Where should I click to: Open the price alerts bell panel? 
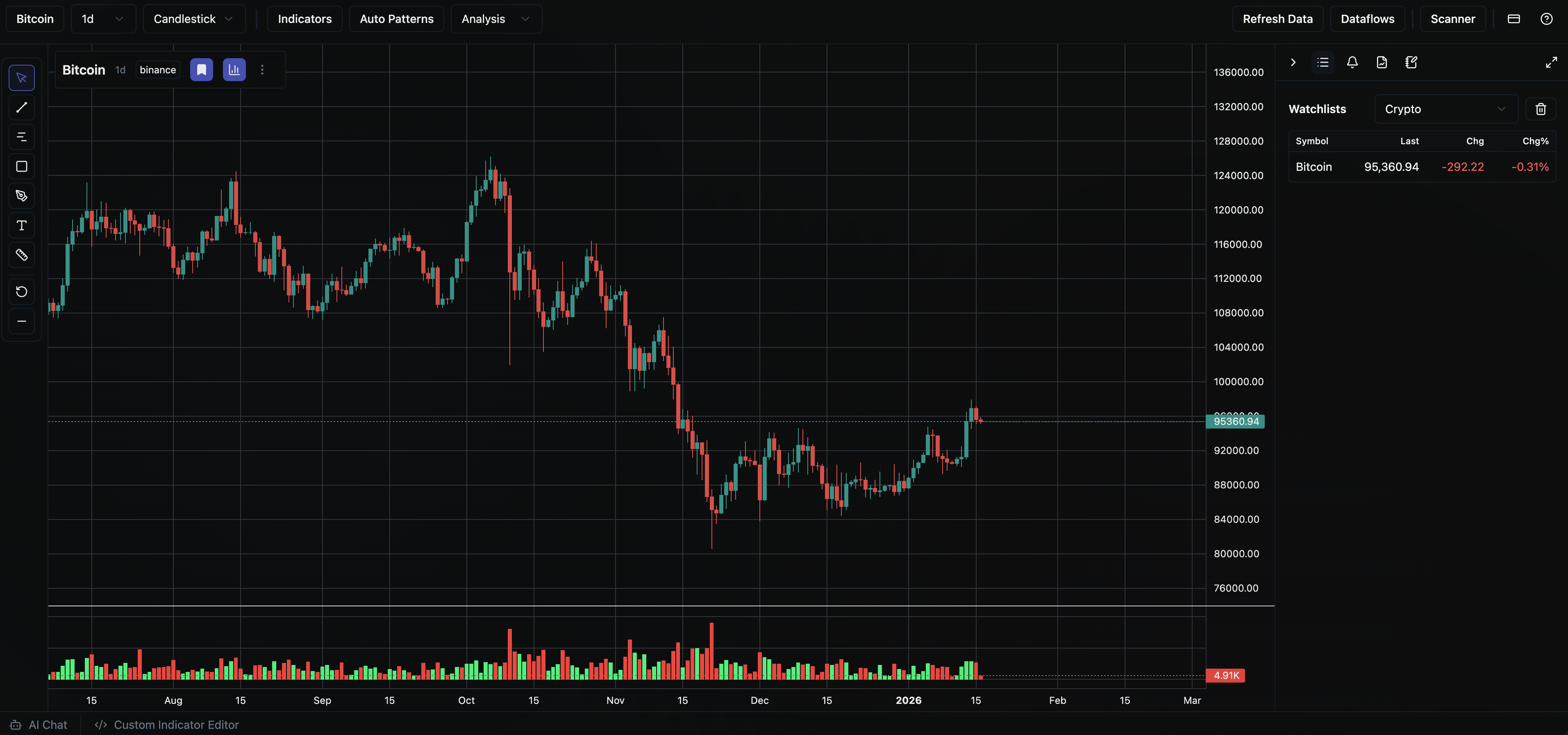point(1352,62)
